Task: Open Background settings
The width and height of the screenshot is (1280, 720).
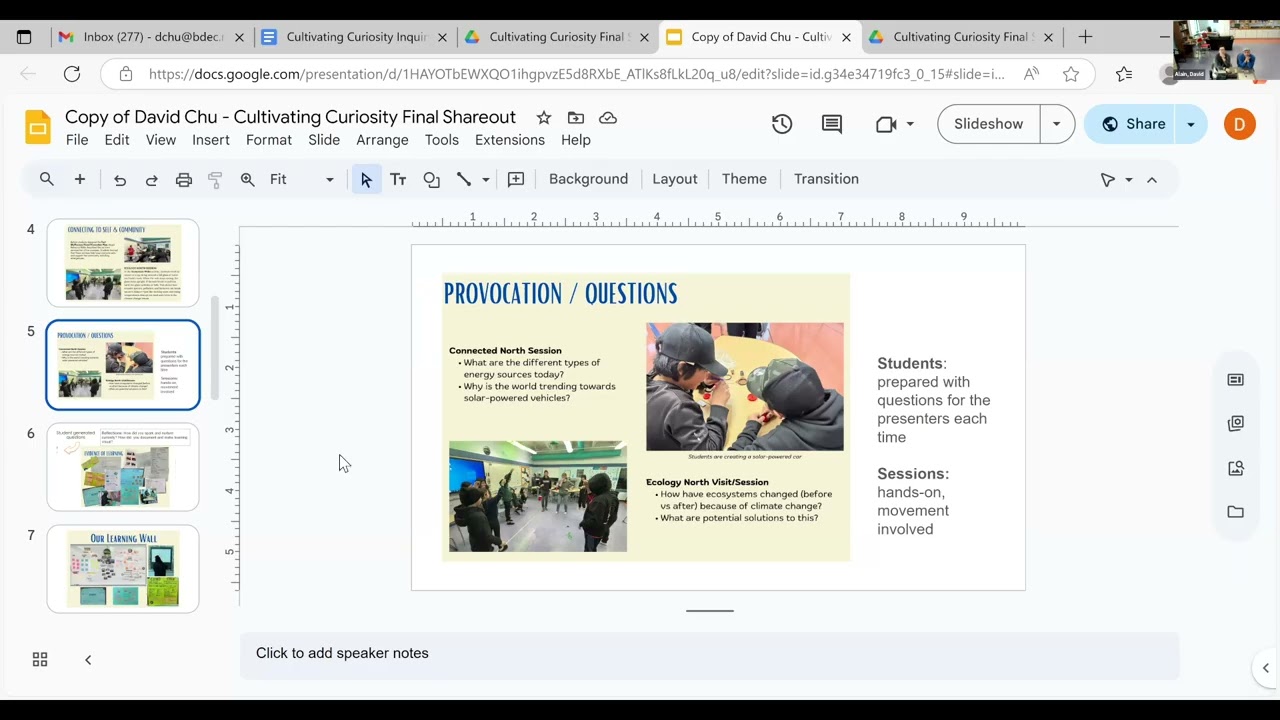Action: click(588, 179)
